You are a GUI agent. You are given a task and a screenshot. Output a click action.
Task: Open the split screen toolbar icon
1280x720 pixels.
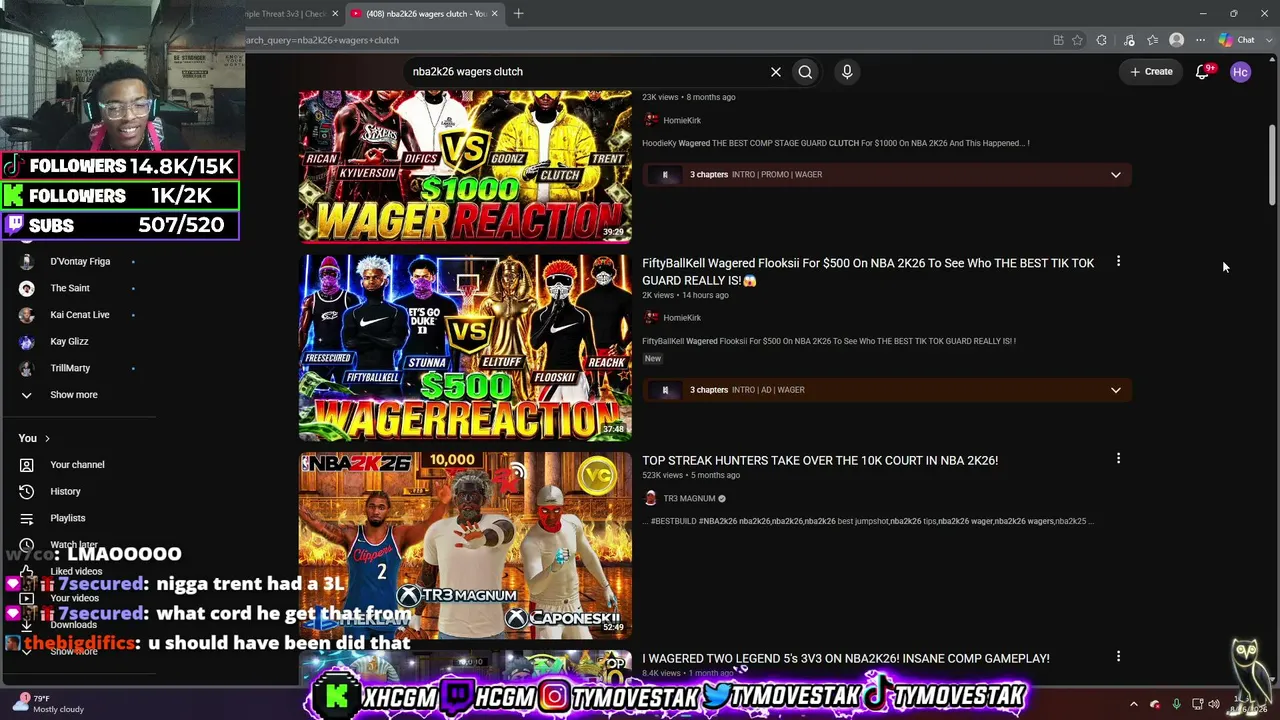1058,40
